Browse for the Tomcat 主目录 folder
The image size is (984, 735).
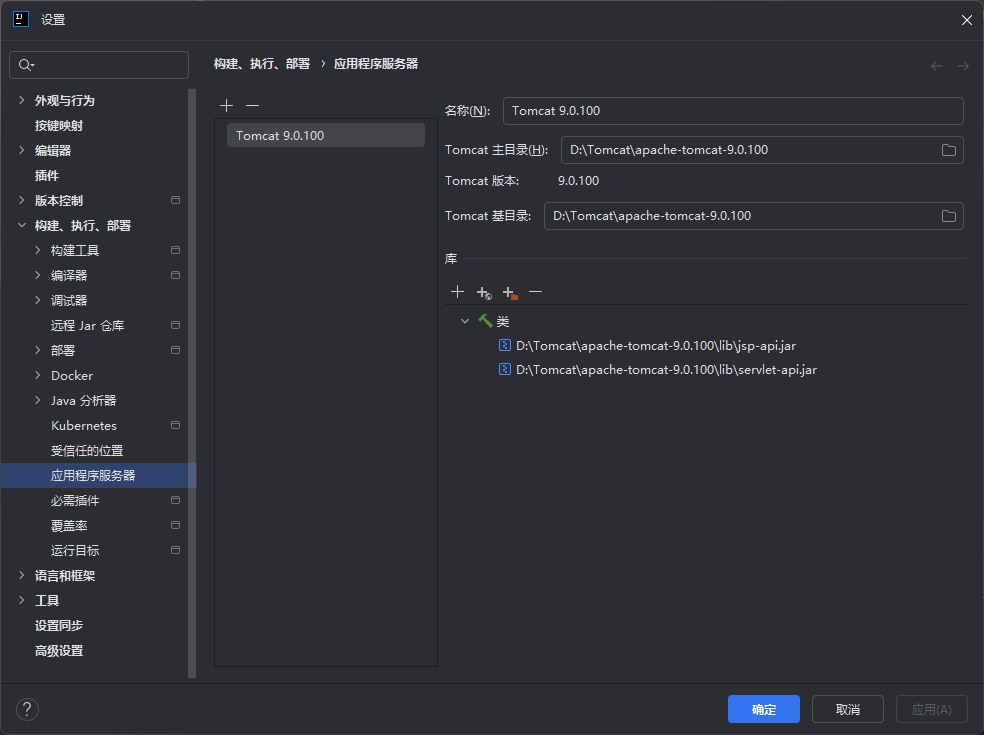[949, 150]
